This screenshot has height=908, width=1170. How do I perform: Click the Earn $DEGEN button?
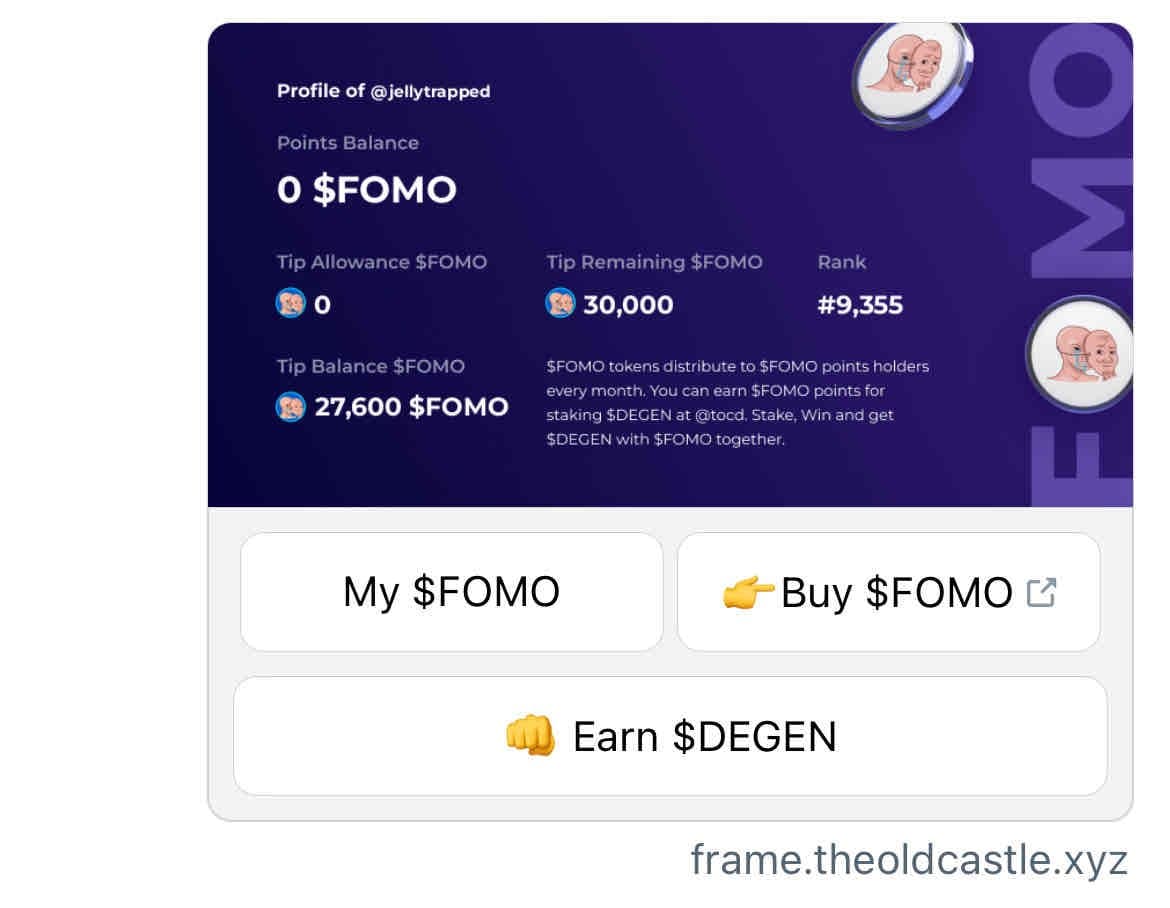pyautogui.click(x=670, y=737)
